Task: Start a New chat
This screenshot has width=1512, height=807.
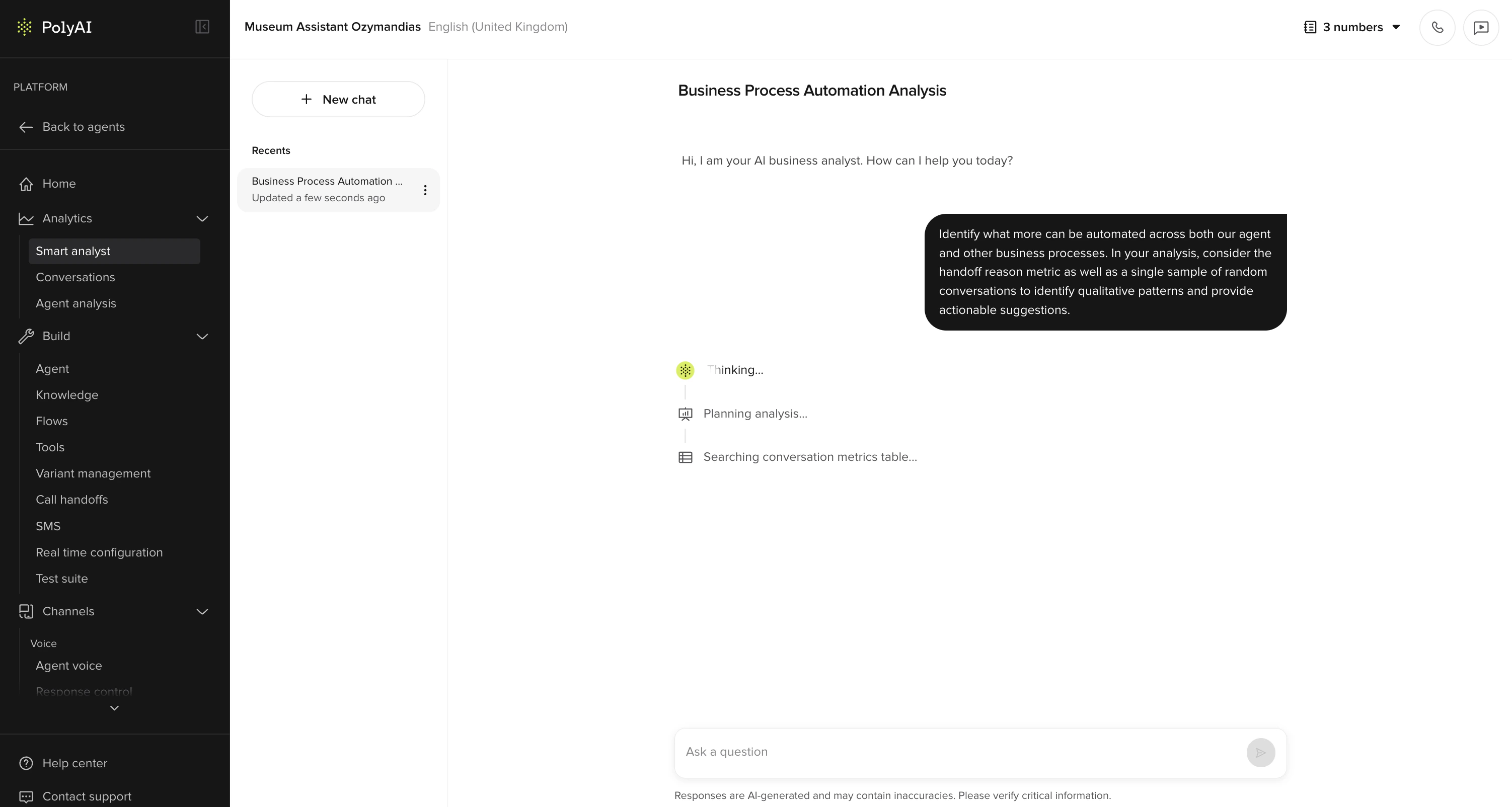Action: 338,99
